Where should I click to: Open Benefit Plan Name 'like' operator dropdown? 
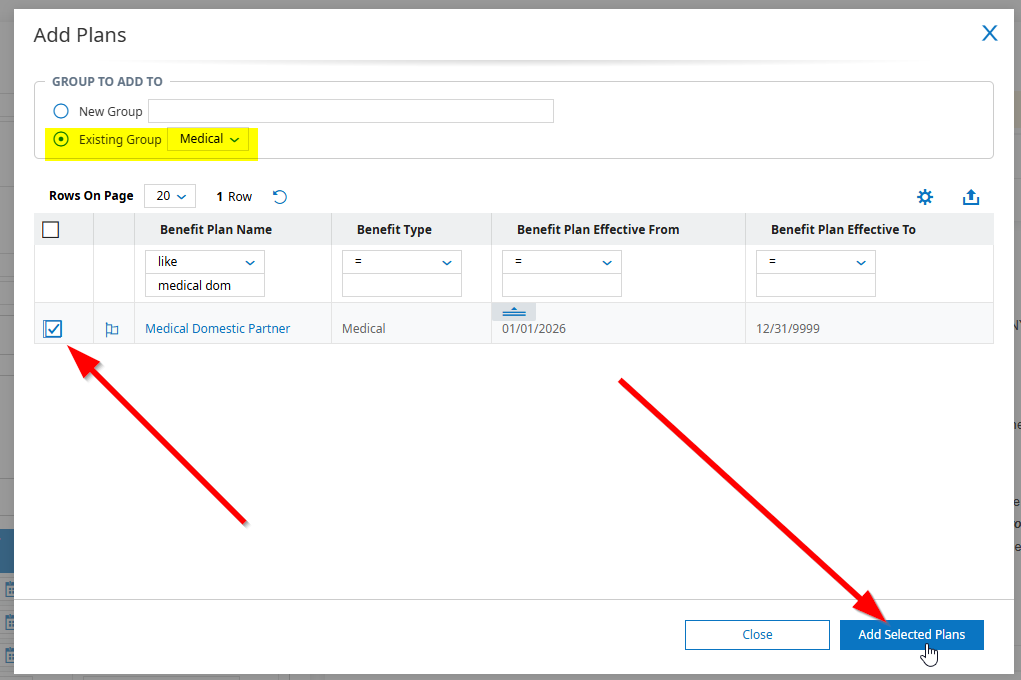coord(205,262)
